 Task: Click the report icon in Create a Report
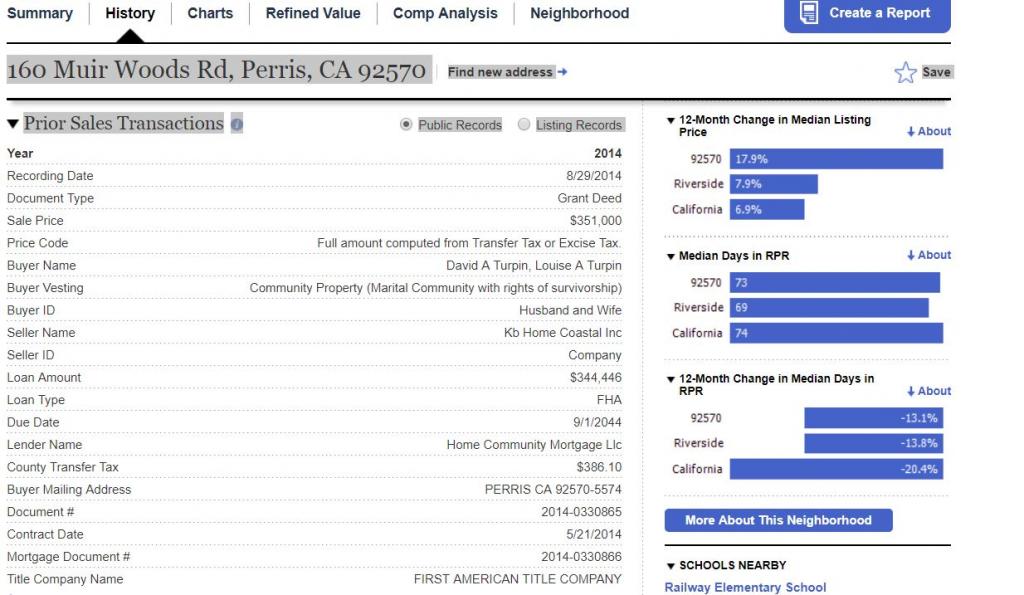tap(809, 13)
